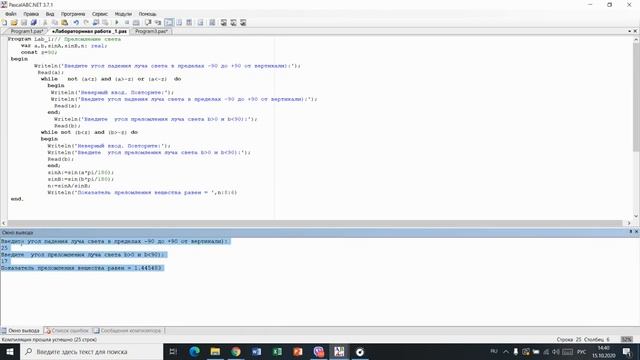Click the taskbar search box
Image resolution: width=640 pixels, height=360 pixels.
(91, 351)
